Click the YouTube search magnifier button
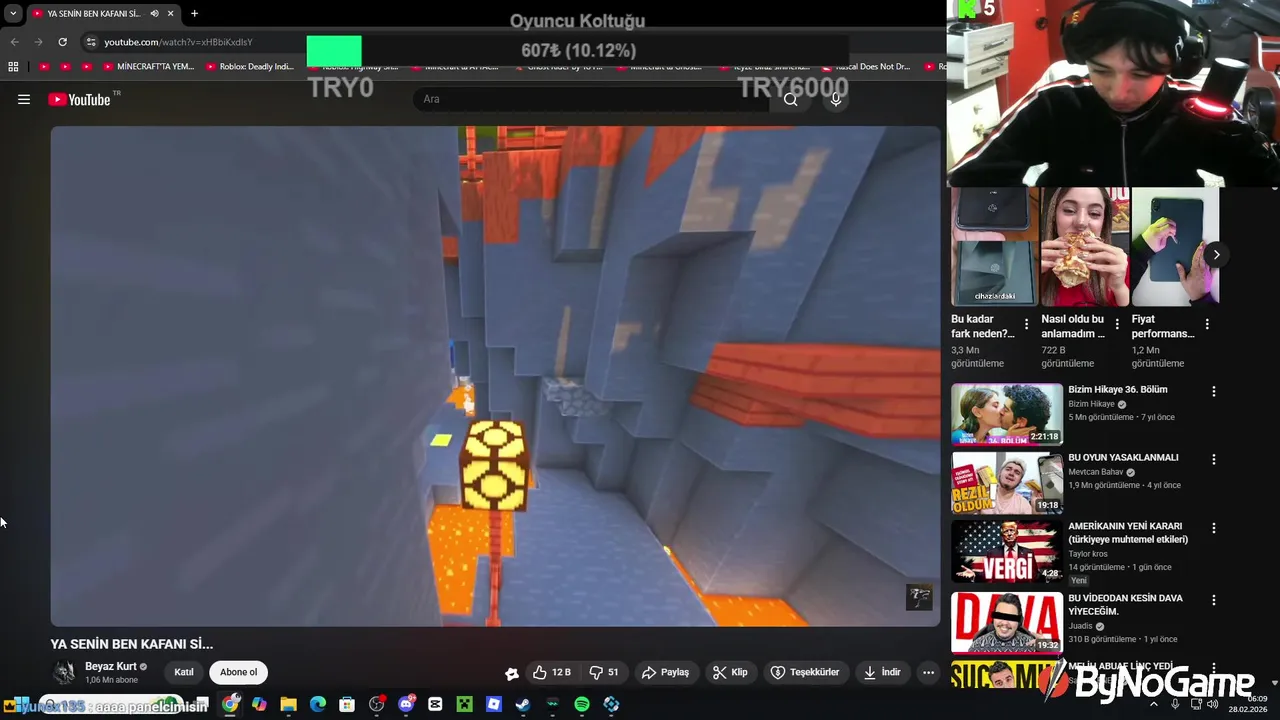The height and width of the screenshot is (720, 1280). (x=791, y=99)
